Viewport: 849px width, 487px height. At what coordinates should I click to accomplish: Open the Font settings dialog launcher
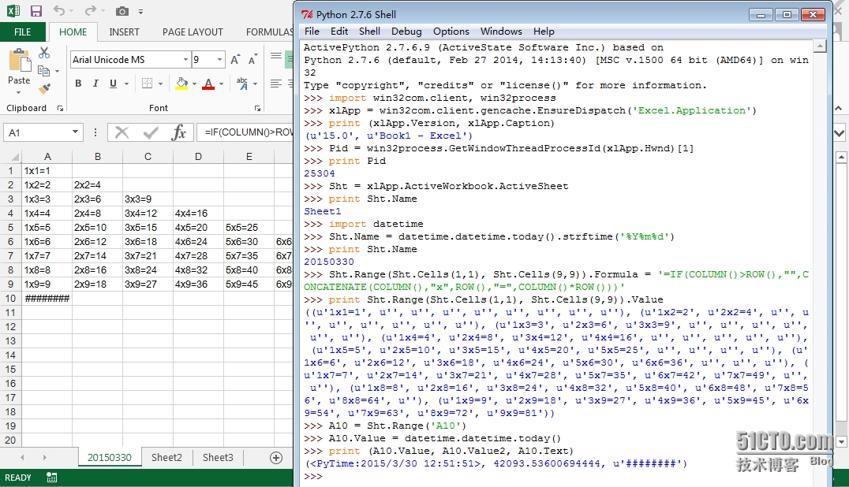[257, 108]
